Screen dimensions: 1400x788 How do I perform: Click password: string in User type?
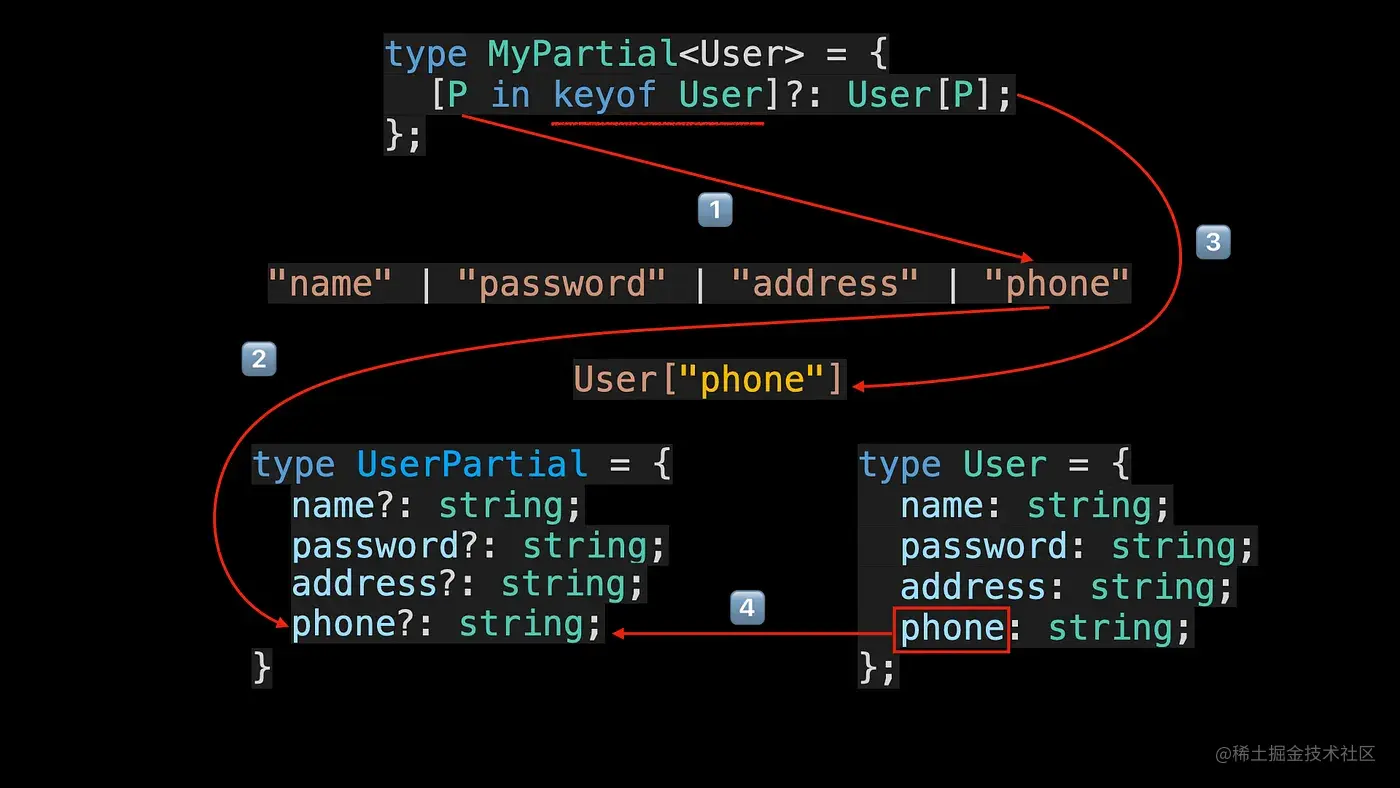pos(1077,547)
